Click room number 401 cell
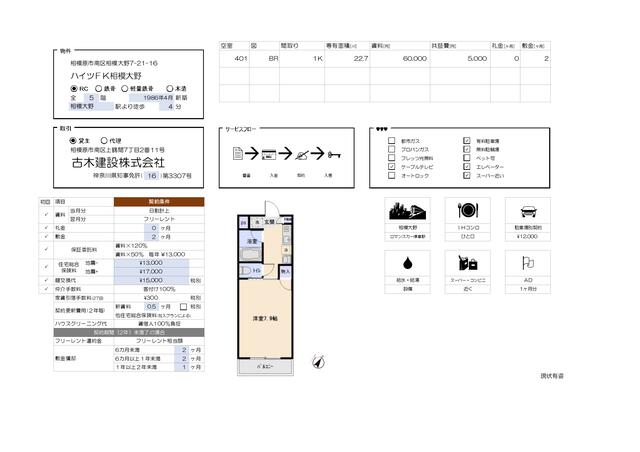 tap(234, 59)
